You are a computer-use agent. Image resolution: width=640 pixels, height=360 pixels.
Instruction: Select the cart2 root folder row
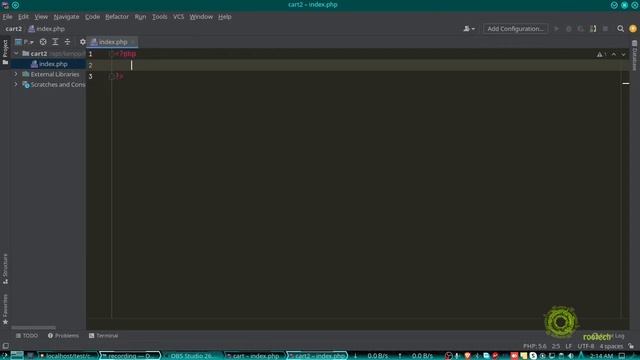(49, 53)
